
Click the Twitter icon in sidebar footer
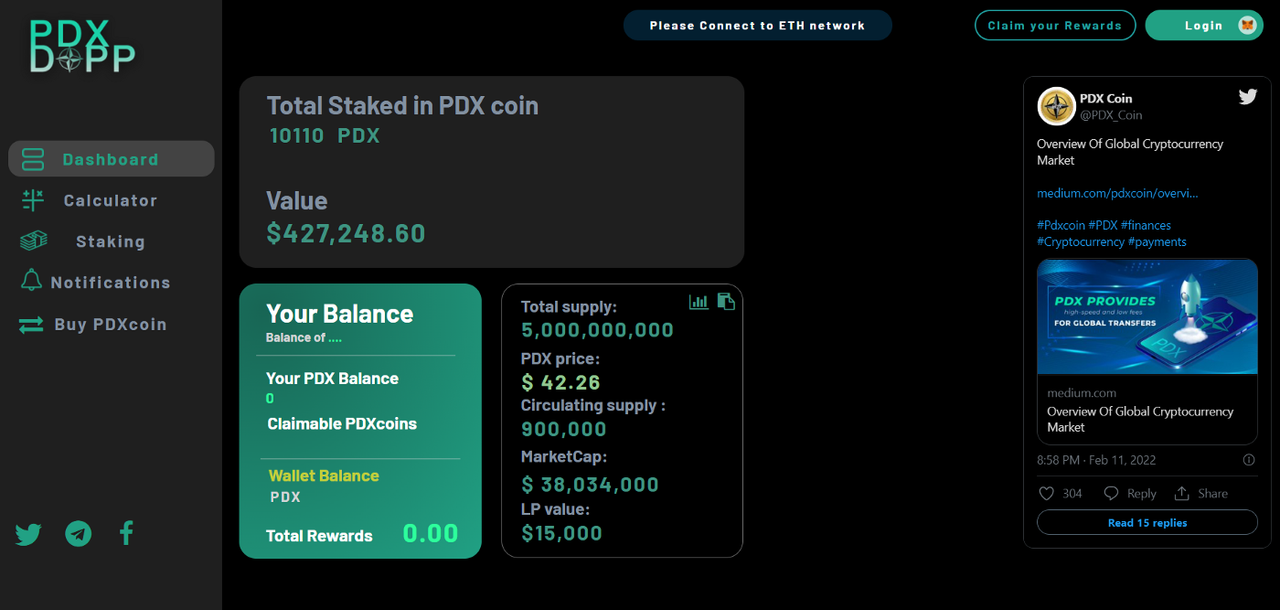[x=28, y=534]
